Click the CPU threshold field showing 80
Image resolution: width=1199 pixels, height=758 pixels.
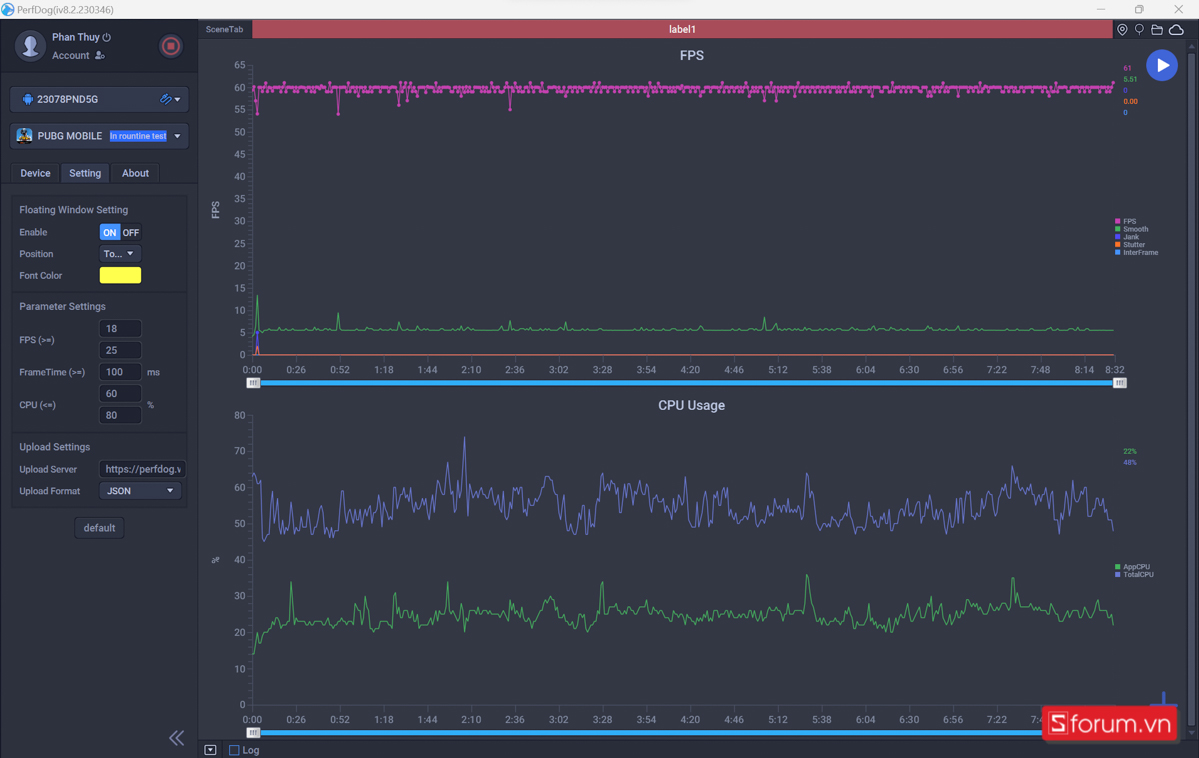(x=120, y=415)
